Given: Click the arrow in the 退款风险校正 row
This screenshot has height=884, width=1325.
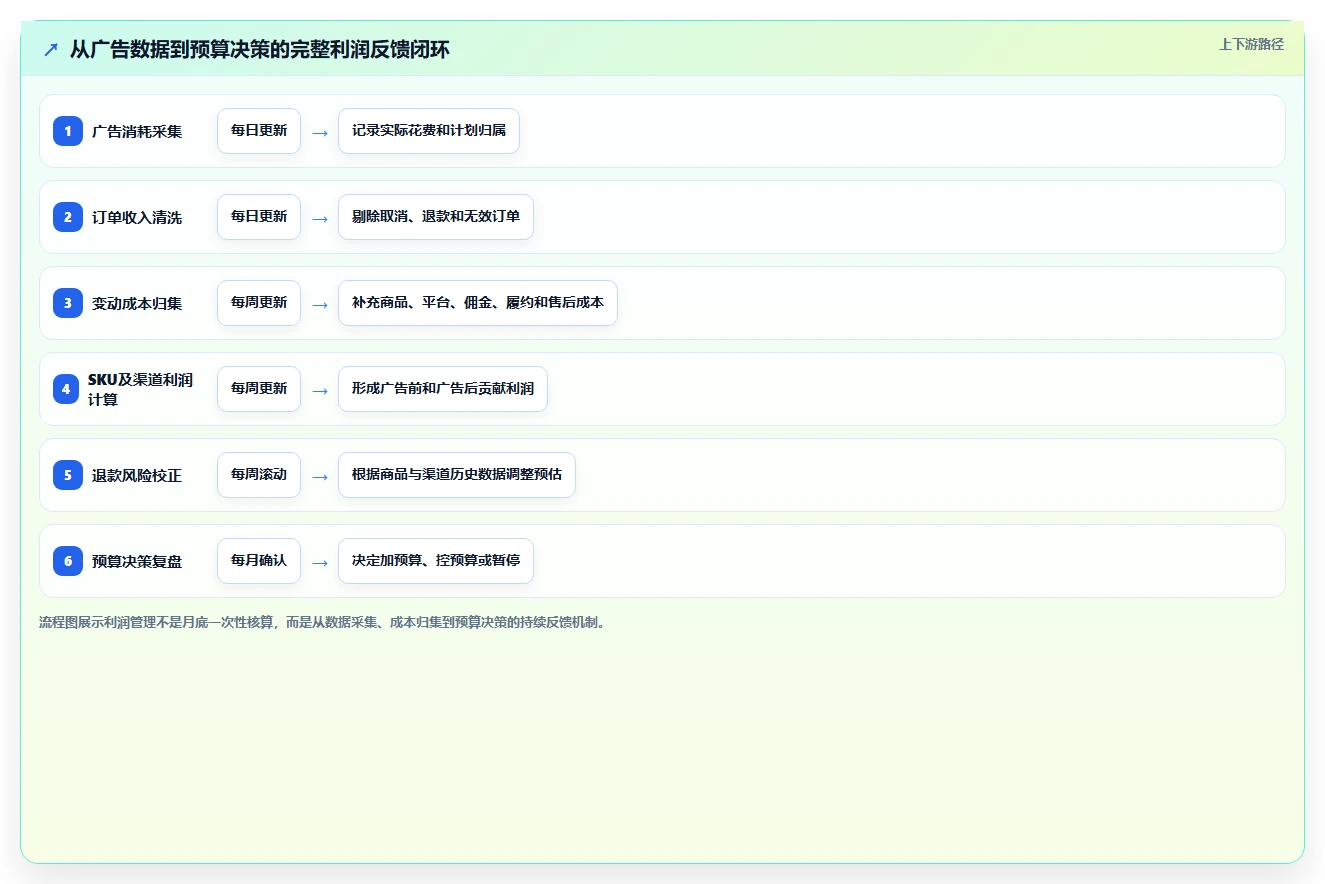Looking at the screenshot, I should pyautogui.click(x=320, y=476).
